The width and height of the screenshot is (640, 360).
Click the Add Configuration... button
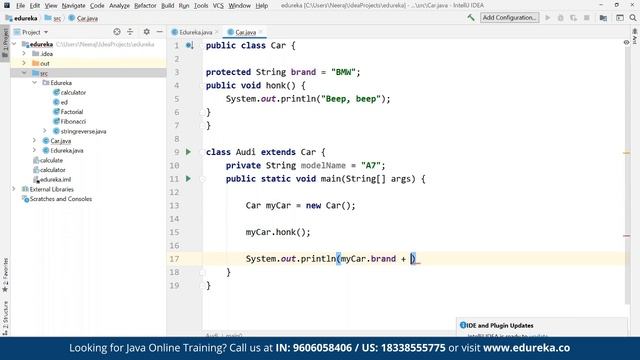[x=509, y=18]
